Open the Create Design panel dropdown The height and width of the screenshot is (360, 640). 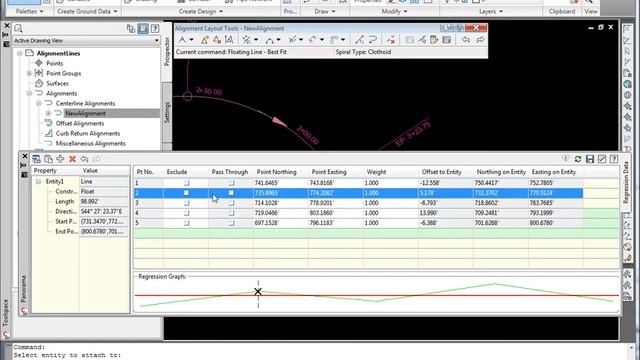pyautogui.click(x=200, y=11)
